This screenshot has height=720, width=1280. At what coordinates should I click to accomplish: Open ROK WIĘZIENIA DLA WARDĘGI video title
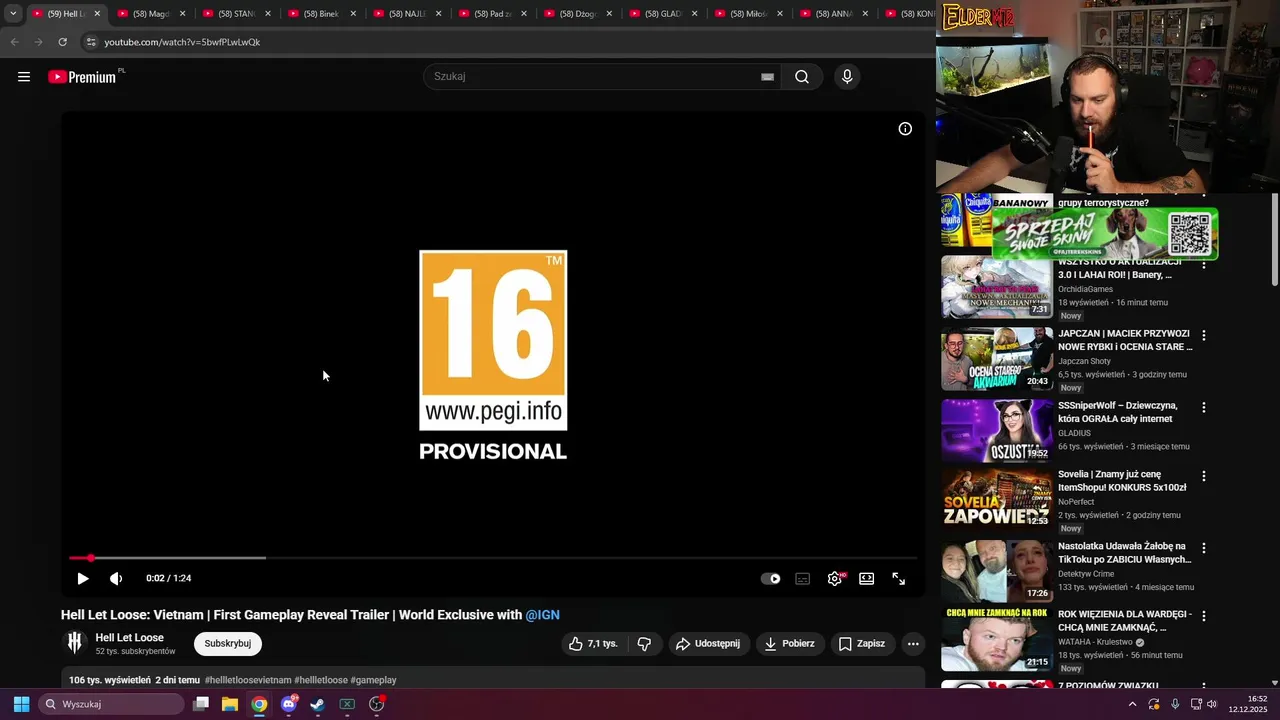pyautogui.click(x=1125, y=621)
